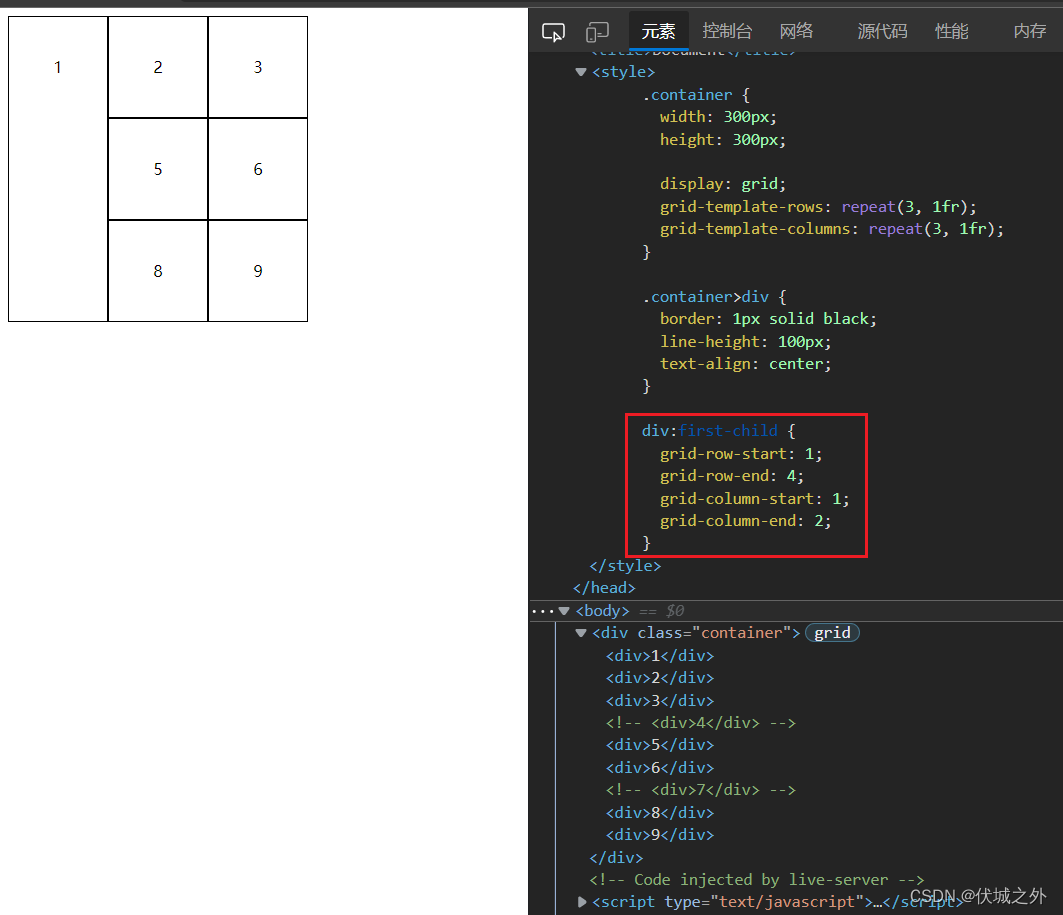Select the <div>5</div> DOM row
The image size is (1063, 915).
660,745
